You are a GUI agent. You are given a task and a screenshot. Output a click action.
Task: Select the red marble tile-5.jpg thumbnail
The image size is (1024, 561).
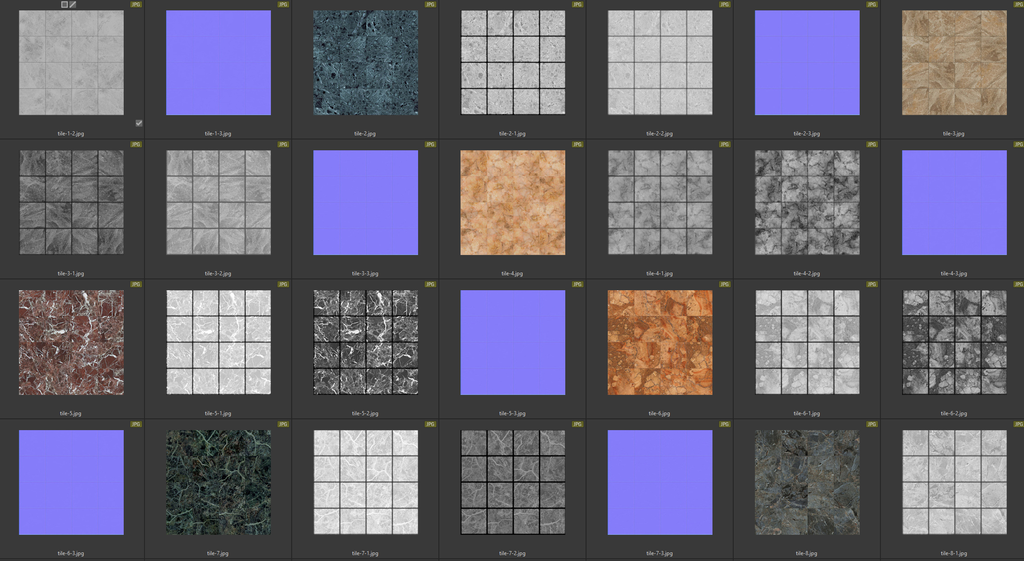coord(71,342)
